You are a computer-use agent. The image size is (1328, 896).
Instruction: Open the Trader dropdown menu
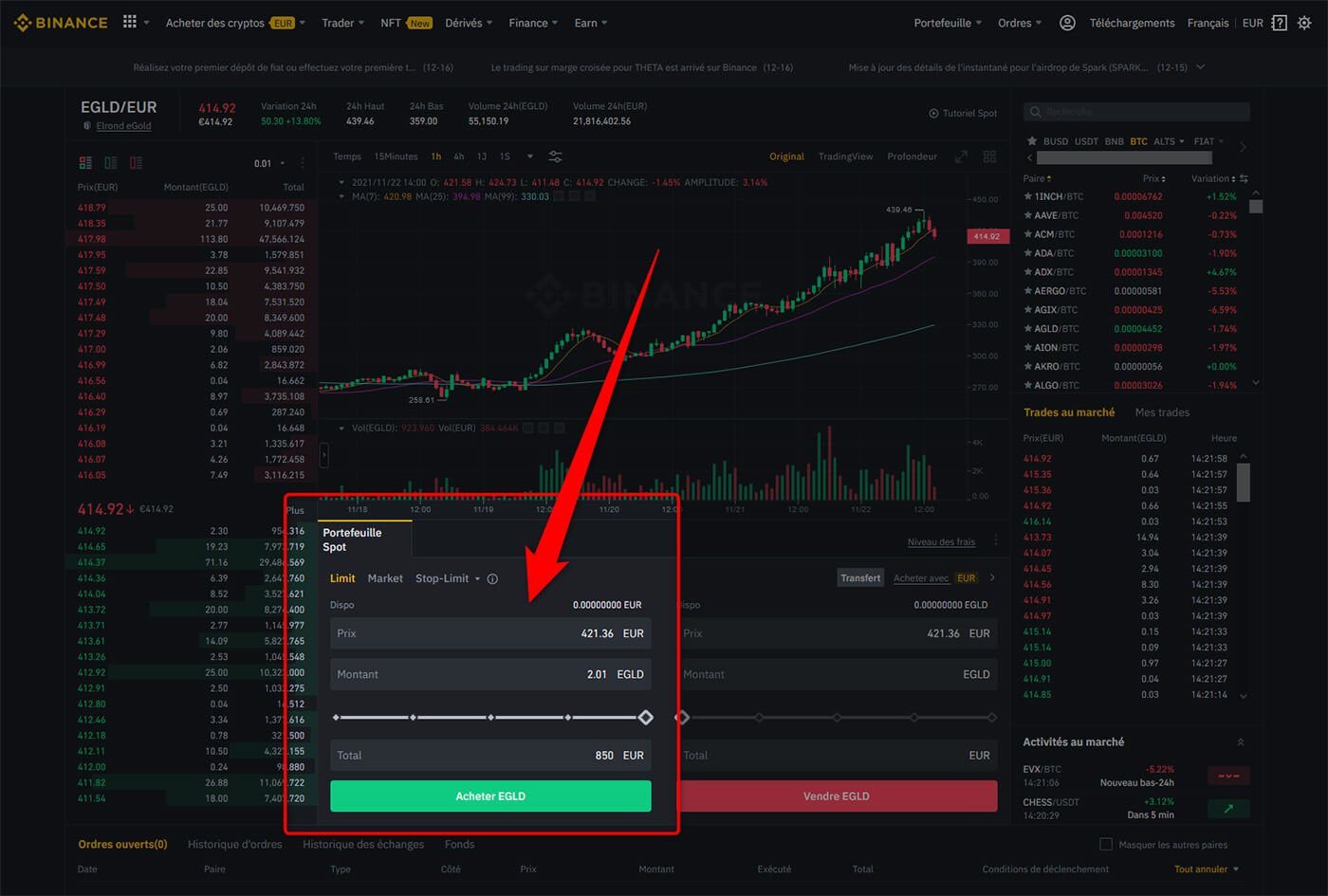[342, 23]
